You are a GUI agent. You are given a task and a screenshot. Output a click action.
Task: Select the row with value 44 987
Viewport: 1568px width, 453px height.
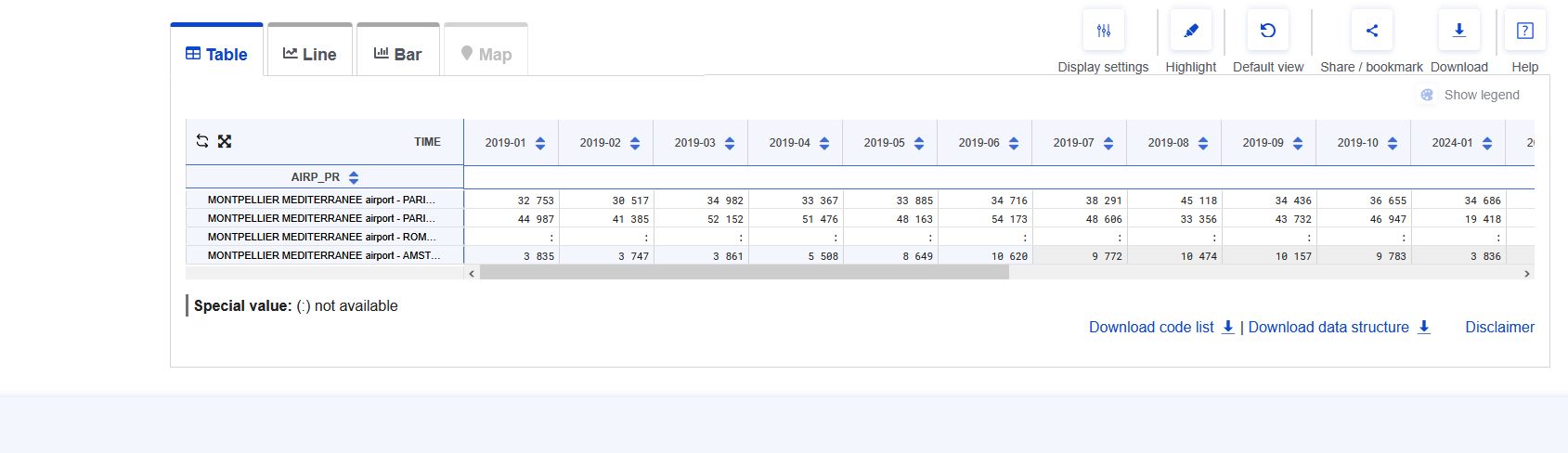coord(860,218)
